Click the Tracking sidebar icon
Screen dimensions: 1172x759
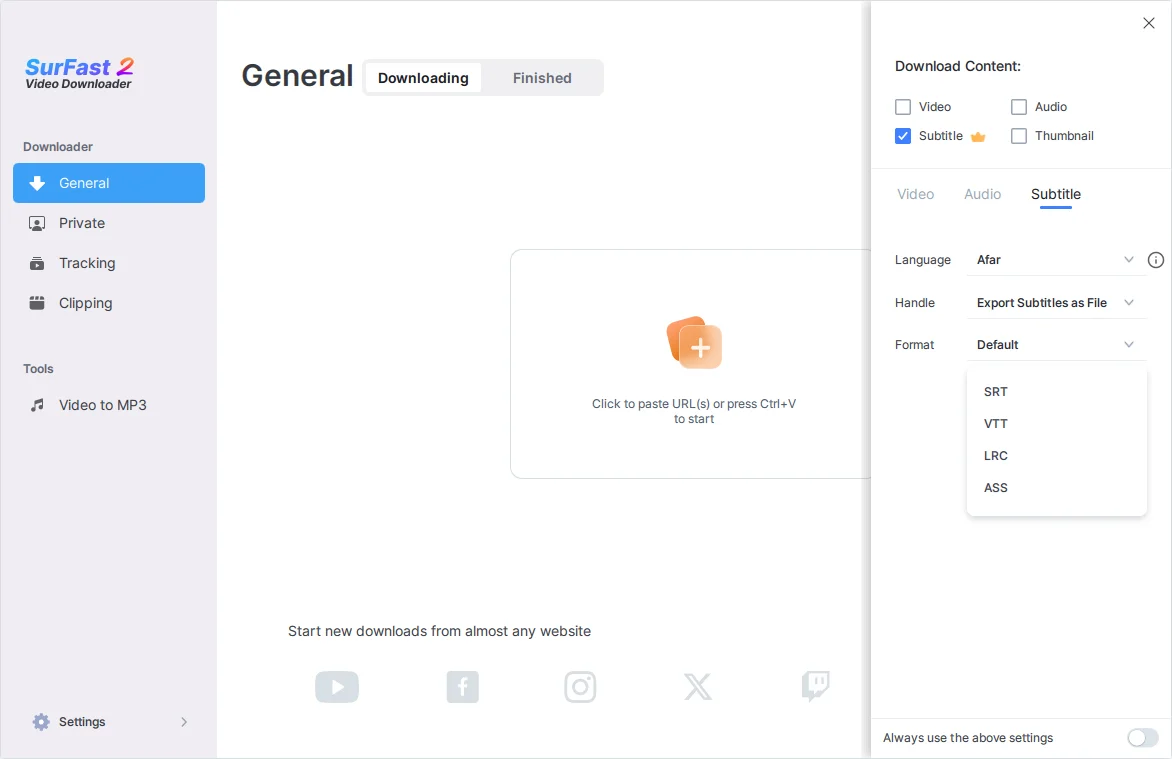[37, 263]
